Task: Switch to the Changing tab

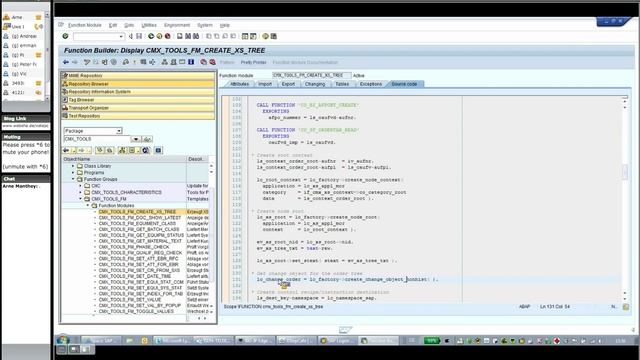Action: [x=315, y=84]
